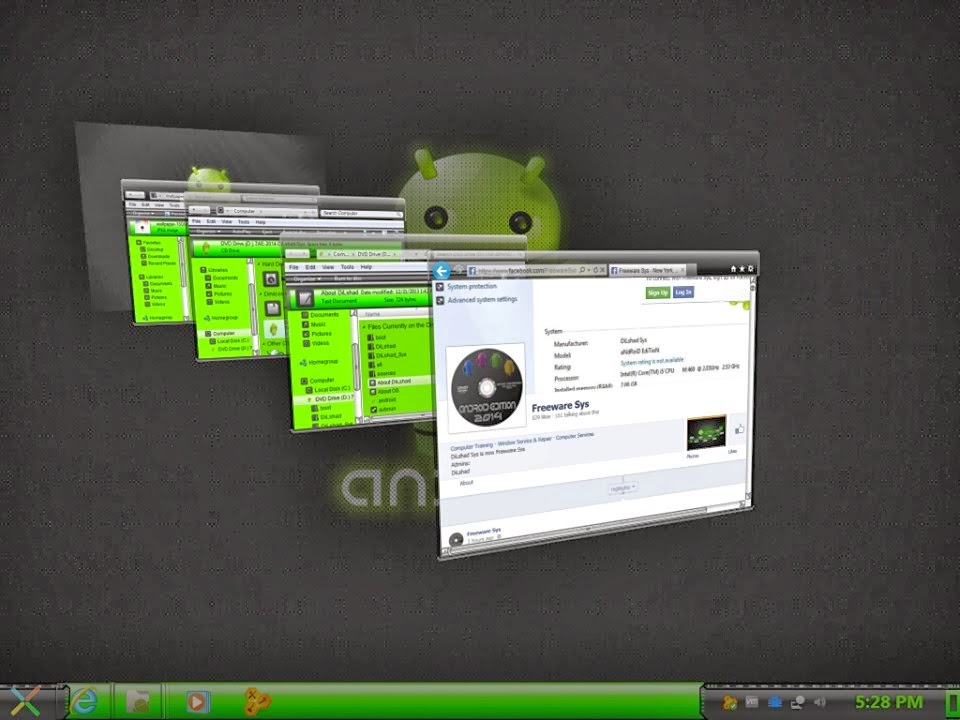Open Tools menu in the DVD Drive window

click(347, 267)
